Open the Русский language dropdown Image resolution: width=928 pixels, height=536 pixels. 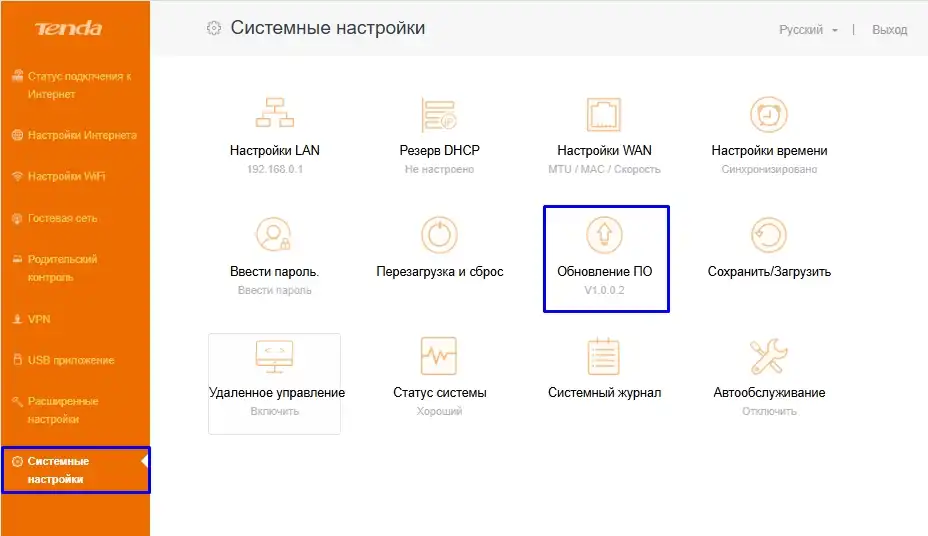pyautogui.click(x=808, y=30)
